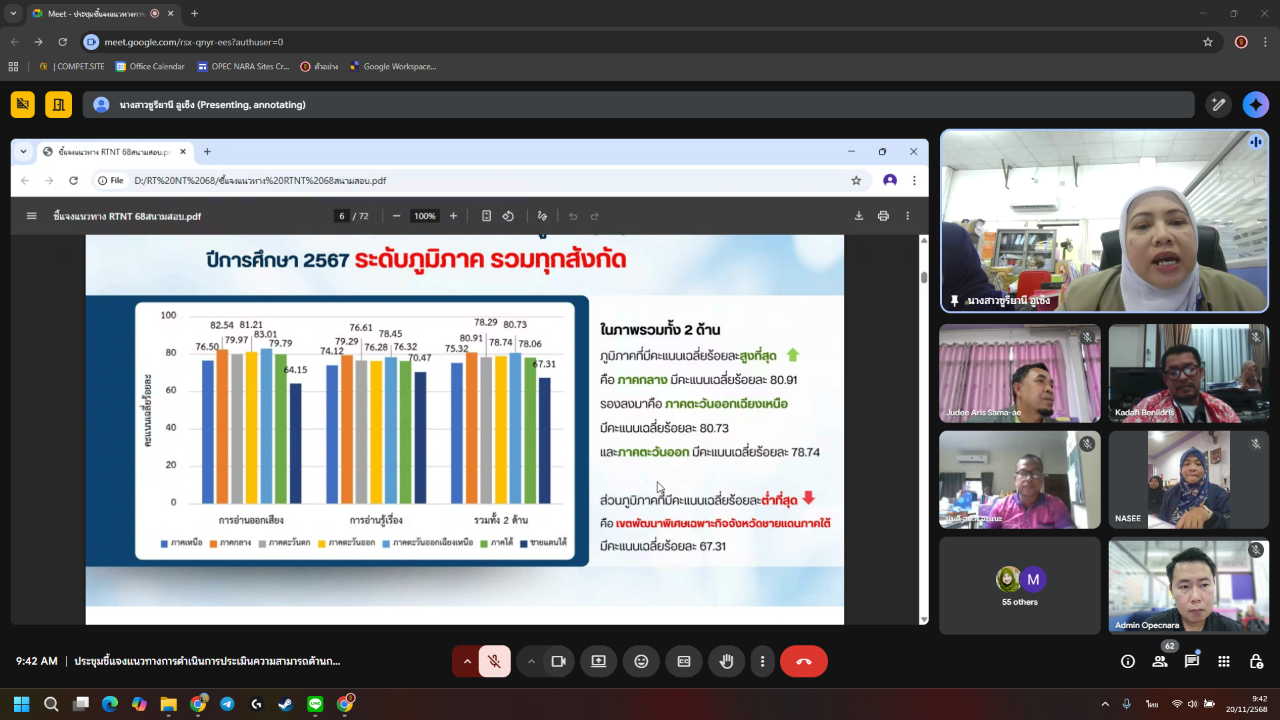The height and width of the screenshot is (720, 1280).
Task: Toggle the camera off
Action: [558, 661]
